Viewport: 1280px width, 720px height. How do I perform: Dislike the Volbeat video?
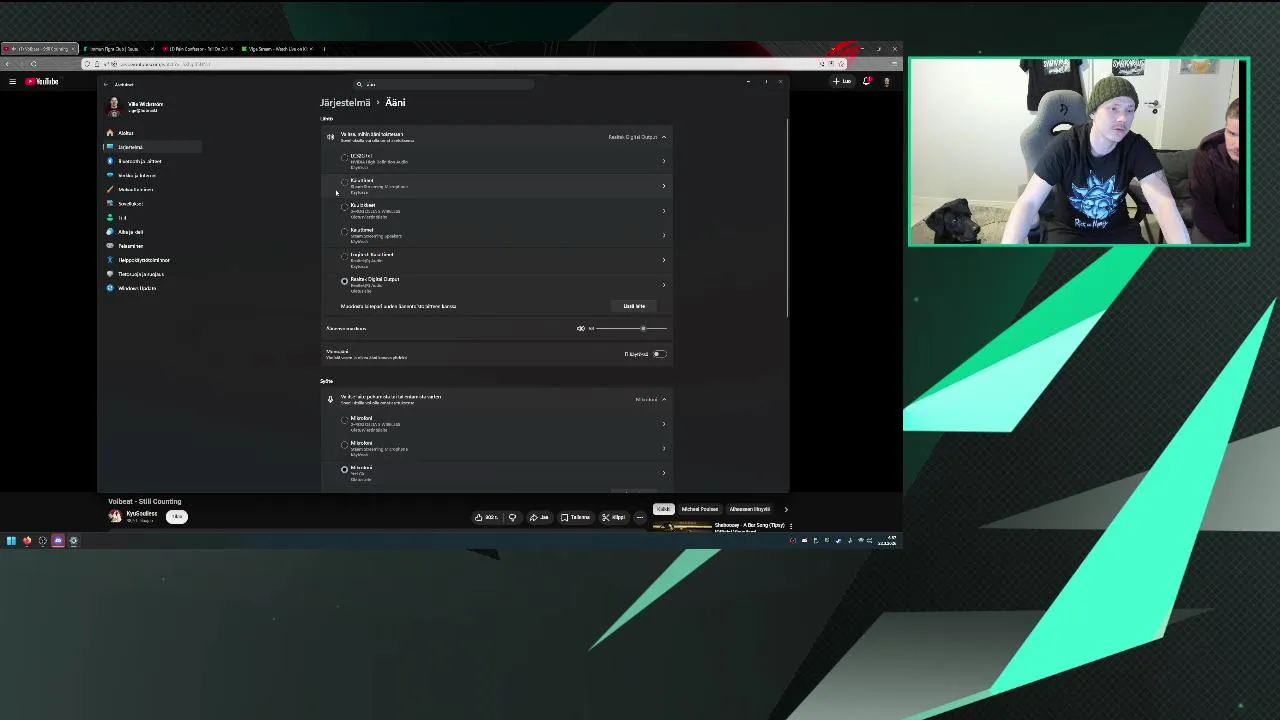512,517
